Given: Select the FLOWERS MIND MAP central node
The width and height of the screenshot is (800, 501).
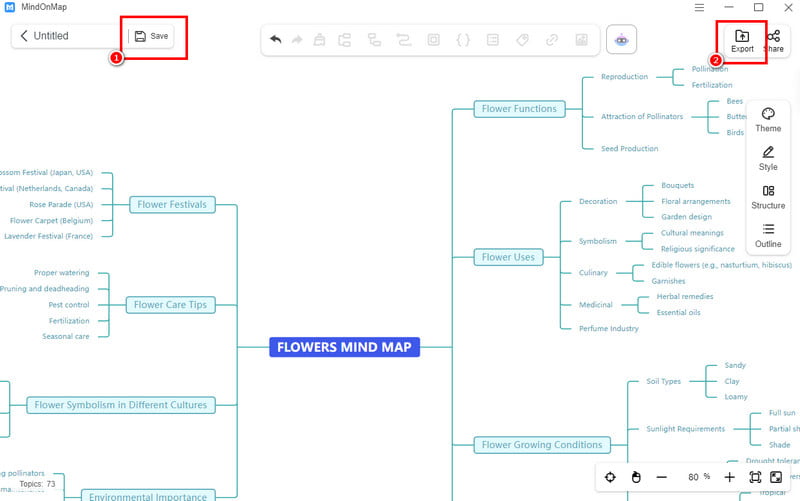Looking at the screenshot, I should (345, 348).
